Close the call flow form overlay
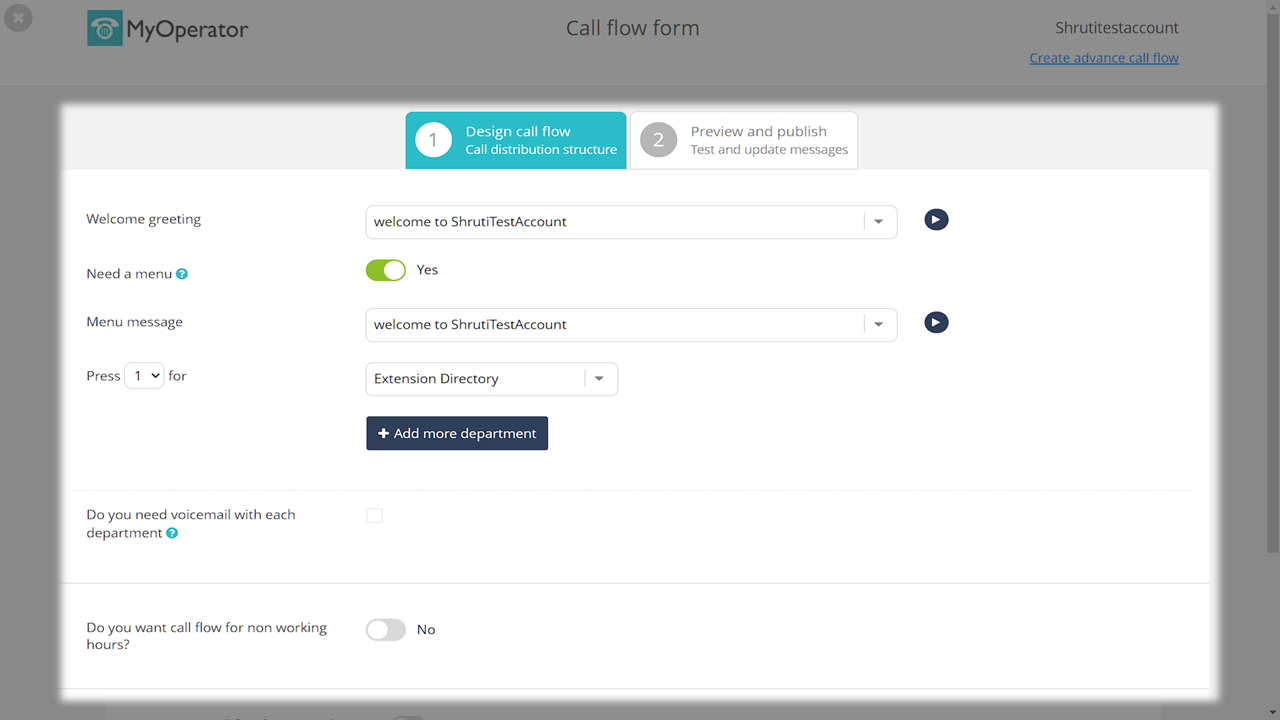The image size is (1280, 720). point(18,18)
